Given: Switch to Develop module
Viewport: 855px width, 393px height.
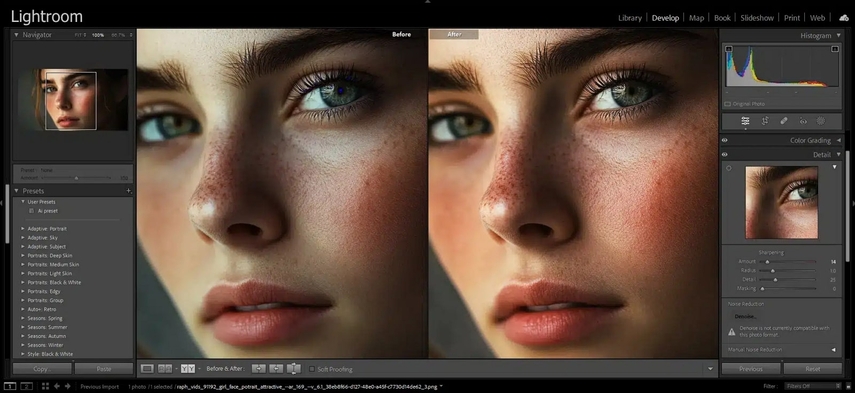Looking at the screenshot, I should [665, 18].
